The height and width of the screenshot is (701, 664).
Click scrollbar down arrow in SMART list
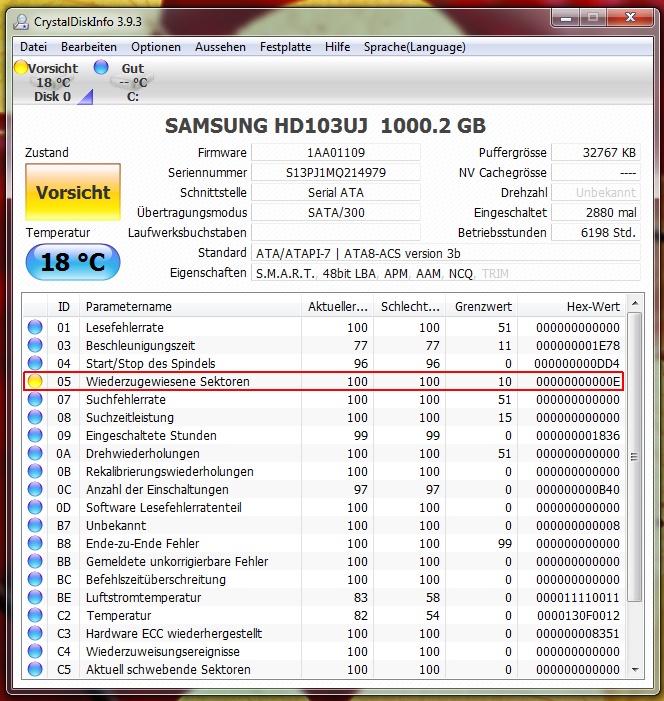coord(635,670)
